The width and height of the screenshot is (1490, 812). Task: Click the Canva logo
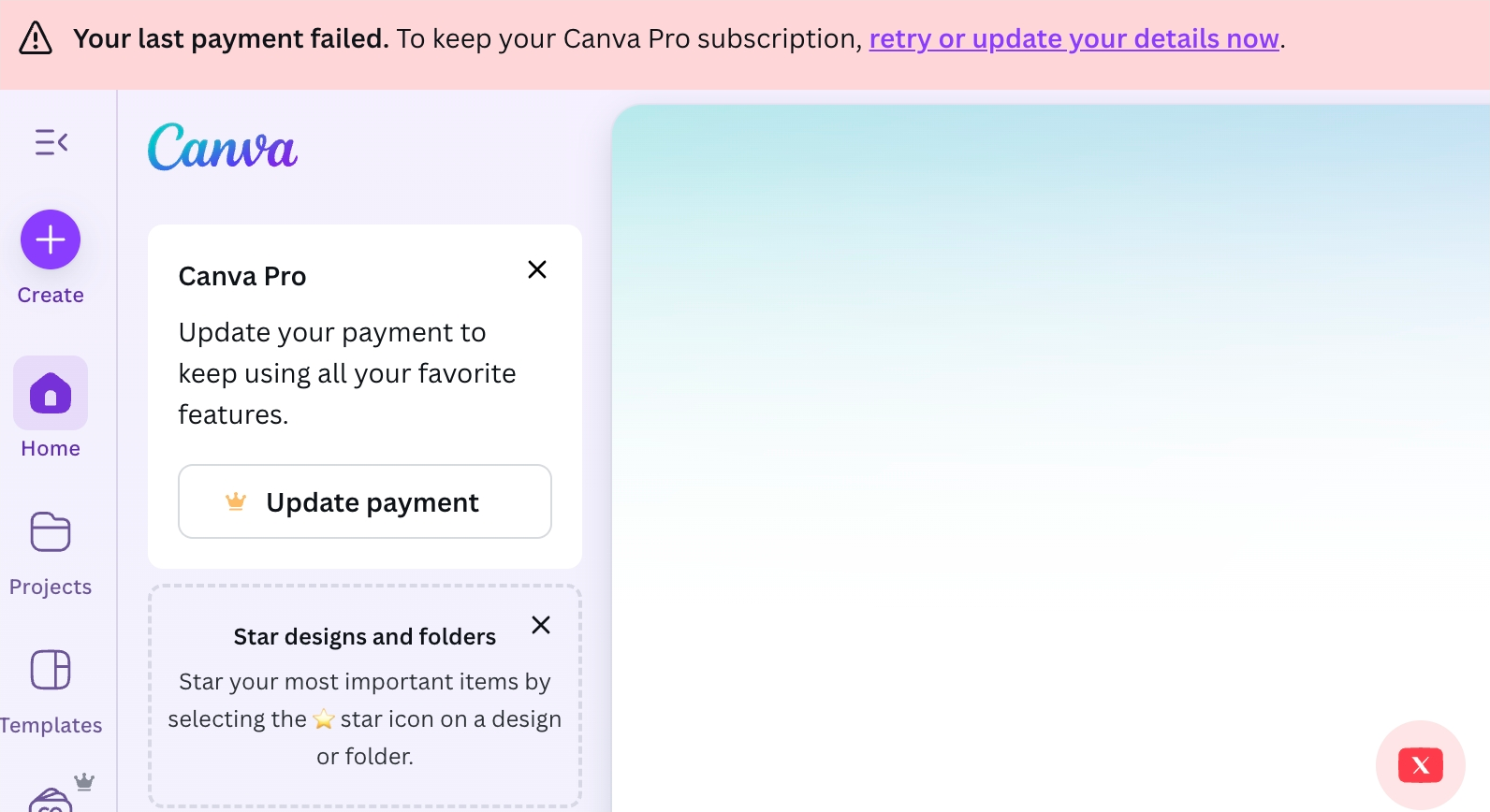click(x=223, y=147)
